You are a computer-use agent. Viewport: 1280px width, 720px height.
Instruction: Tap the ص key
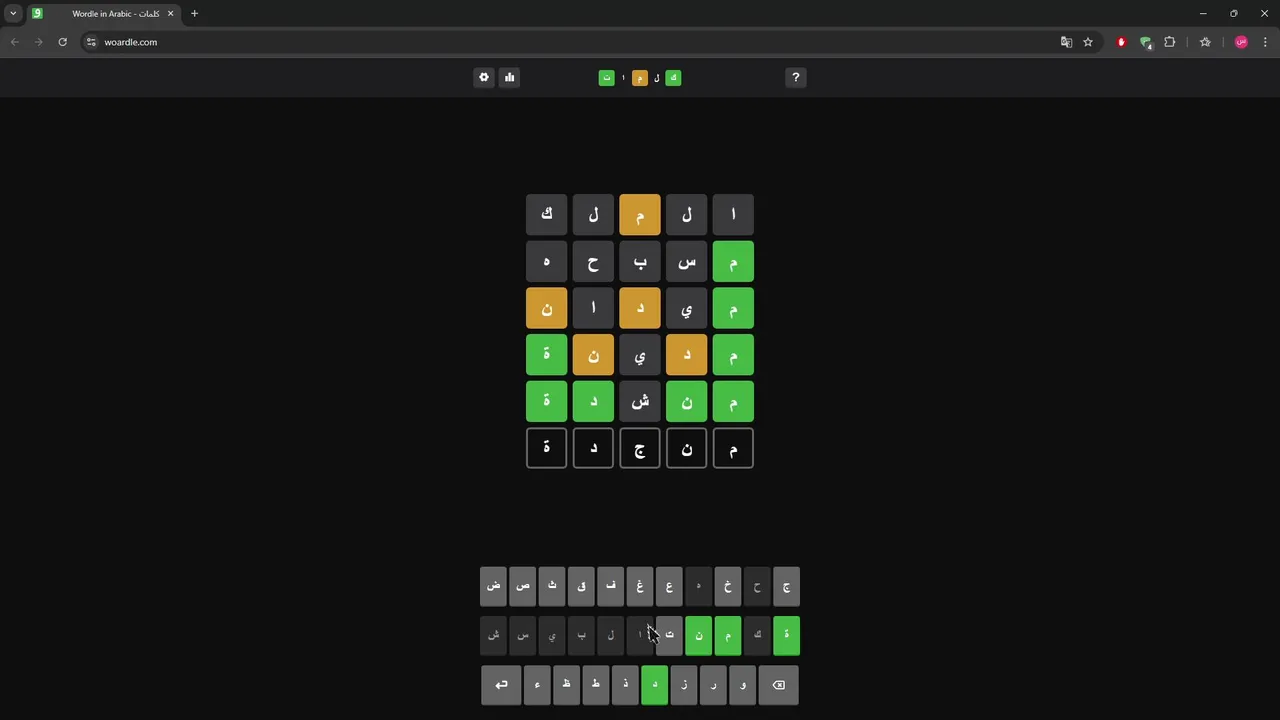(x=523, y=586)
